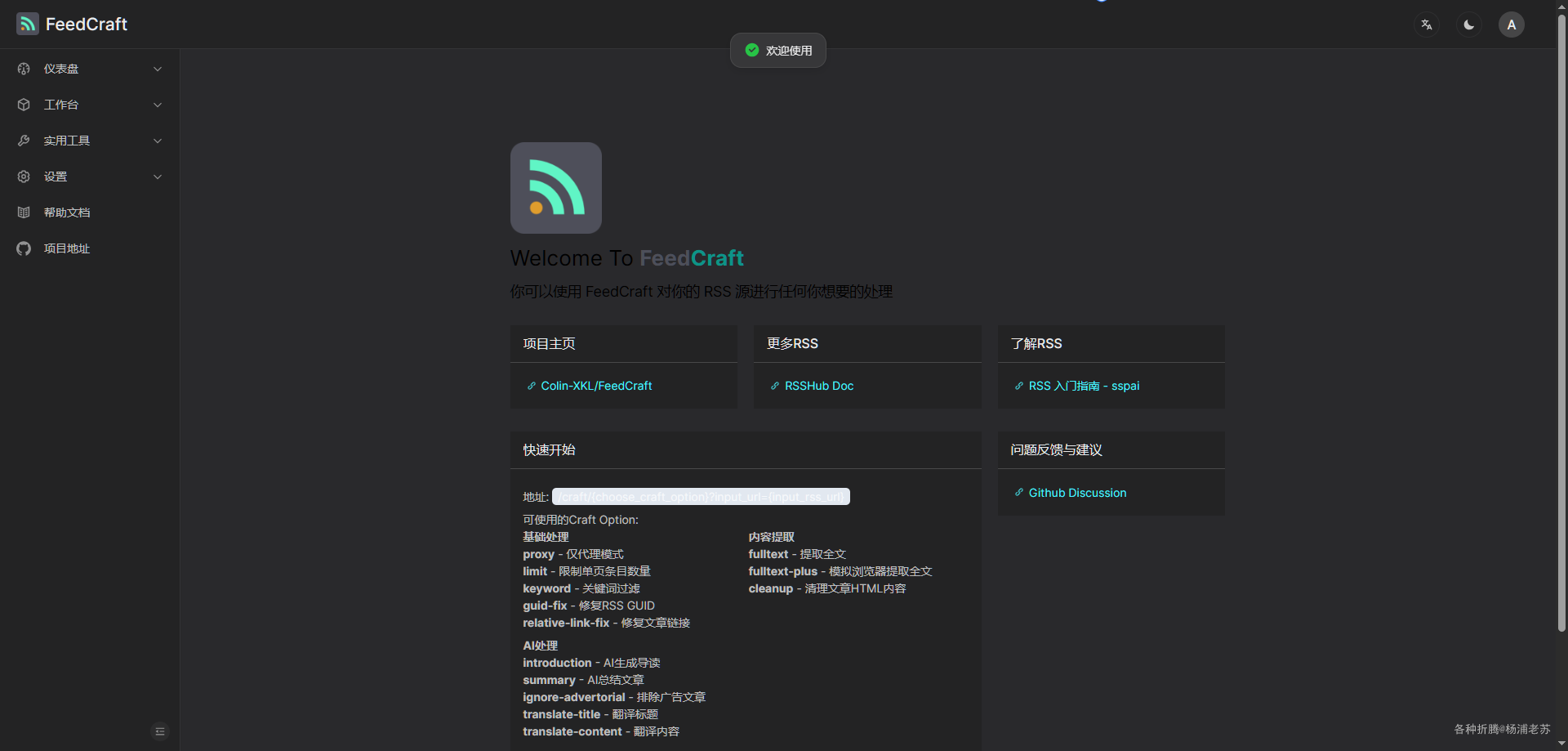Click link icon beside Github Discussion
The height and width of the screenshot is (751, 1568).
click(x=1019, y=493)
